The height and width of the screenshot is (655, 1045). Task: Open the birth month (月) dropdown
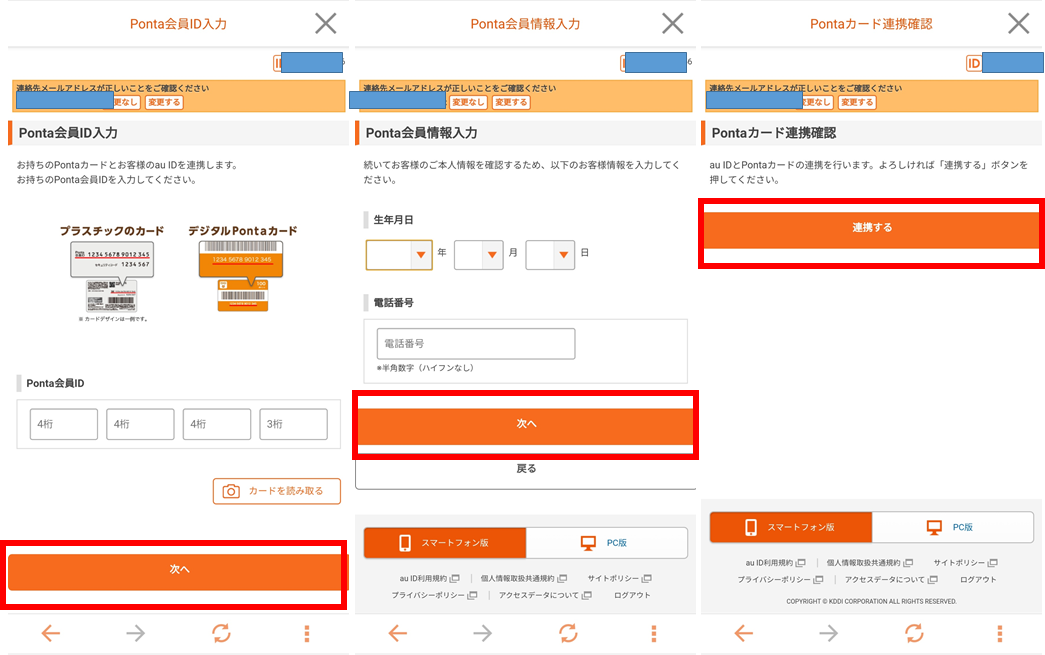click(479, 255)
